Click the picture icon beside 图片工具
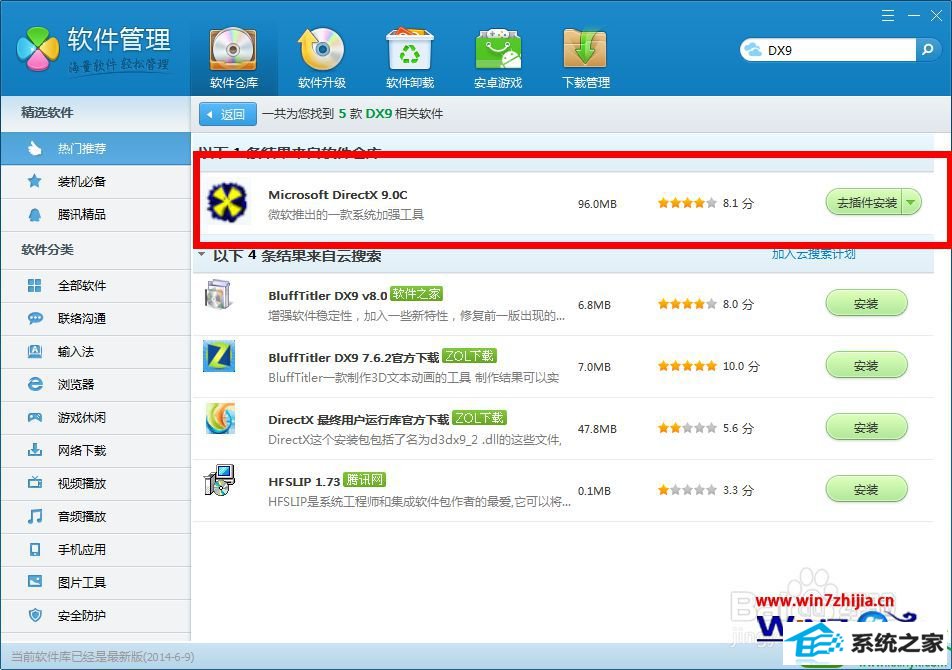Image resolution: width=952 pixels, height=670 pixels. (35, 581)
